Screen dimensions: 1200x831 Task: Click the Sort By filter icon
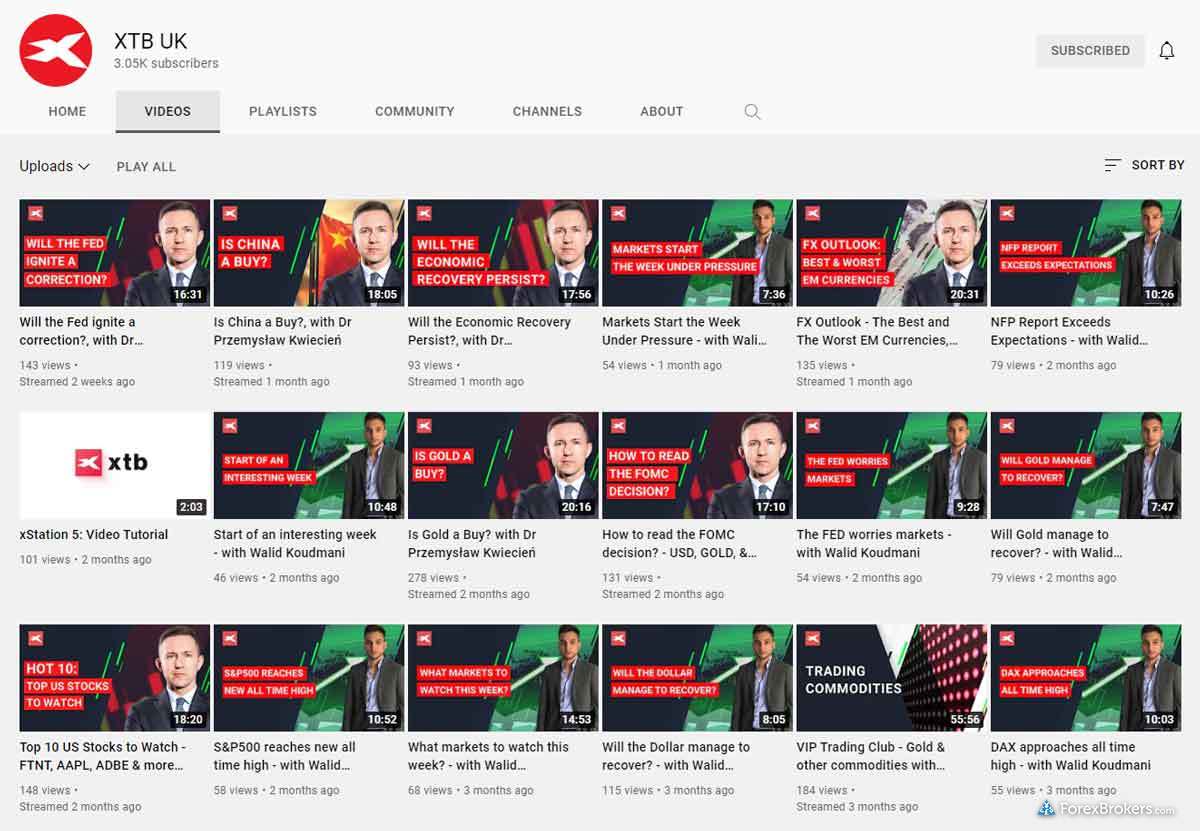(x=1112, y=165)
